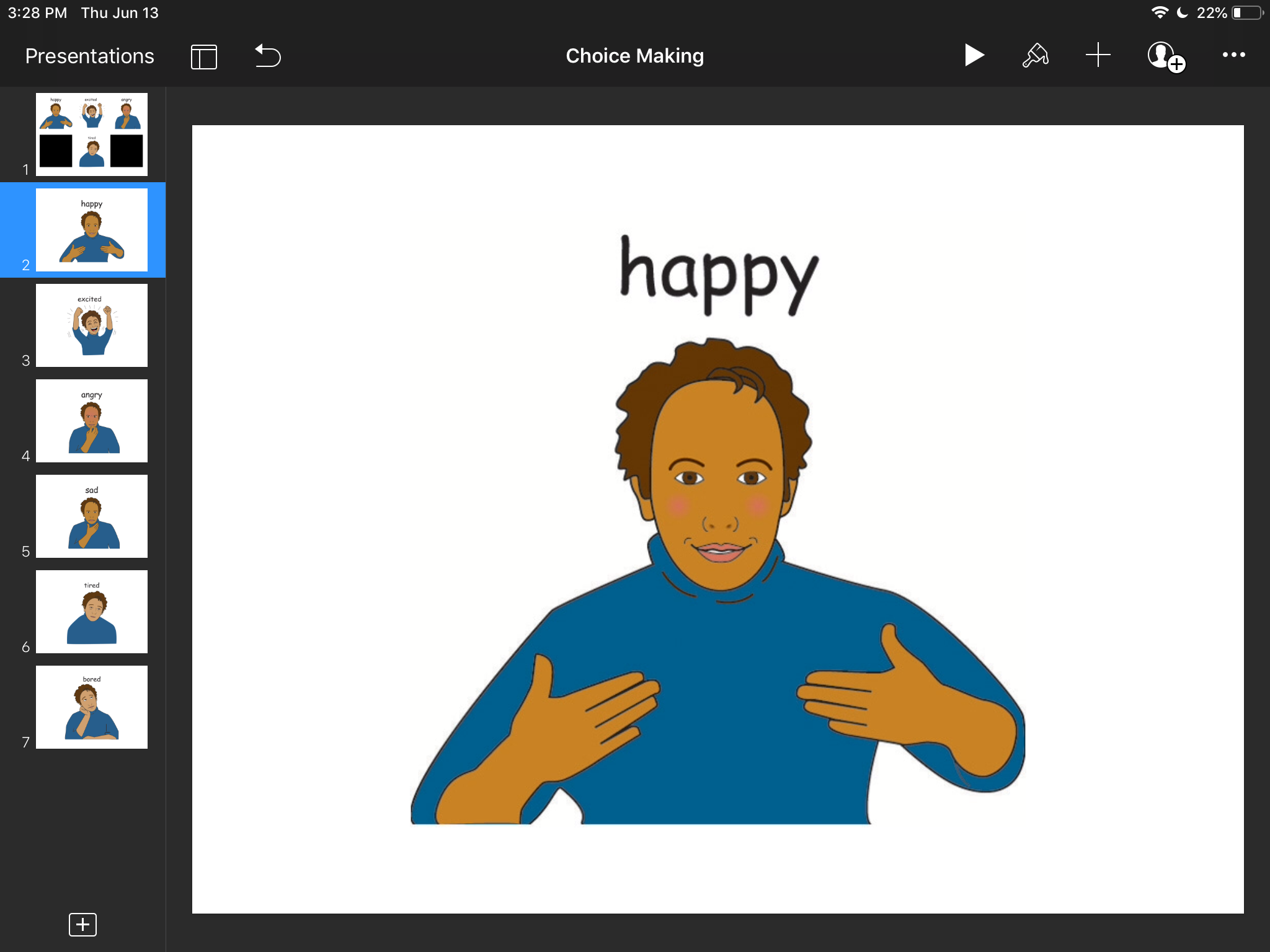Tap the plus icon to insert object
The image size is (1270, 952).
1098,55
